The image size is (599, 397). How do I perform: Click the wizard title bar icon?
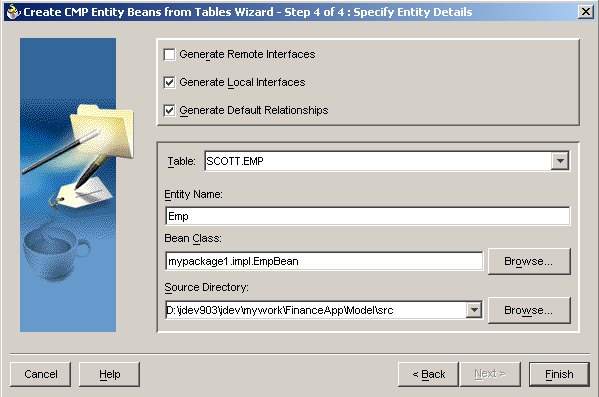coord(13,12)
